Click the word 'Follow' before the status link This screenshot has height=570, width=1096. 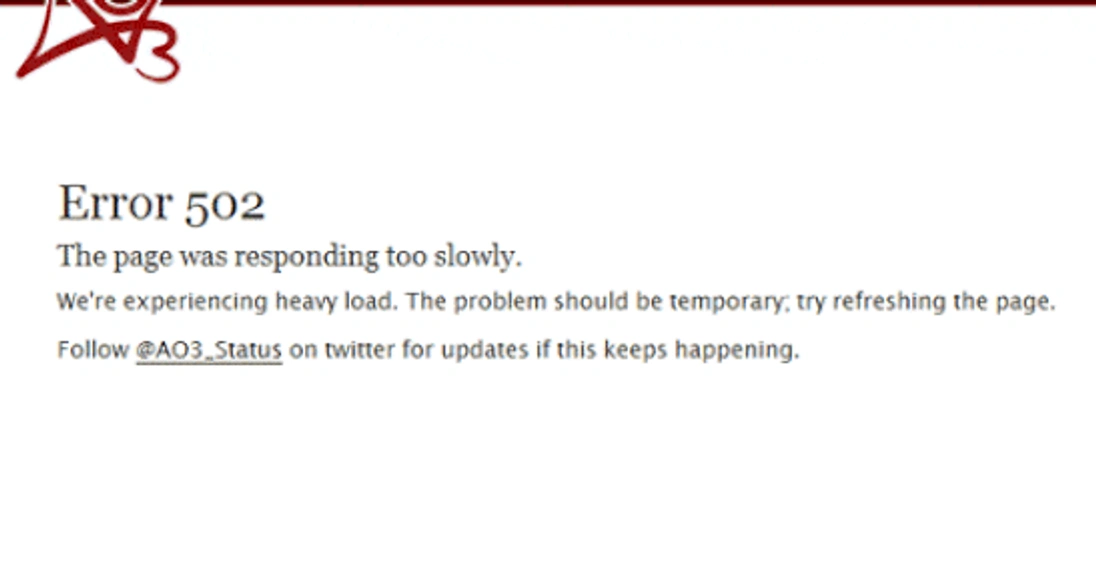tap(93, 349)
